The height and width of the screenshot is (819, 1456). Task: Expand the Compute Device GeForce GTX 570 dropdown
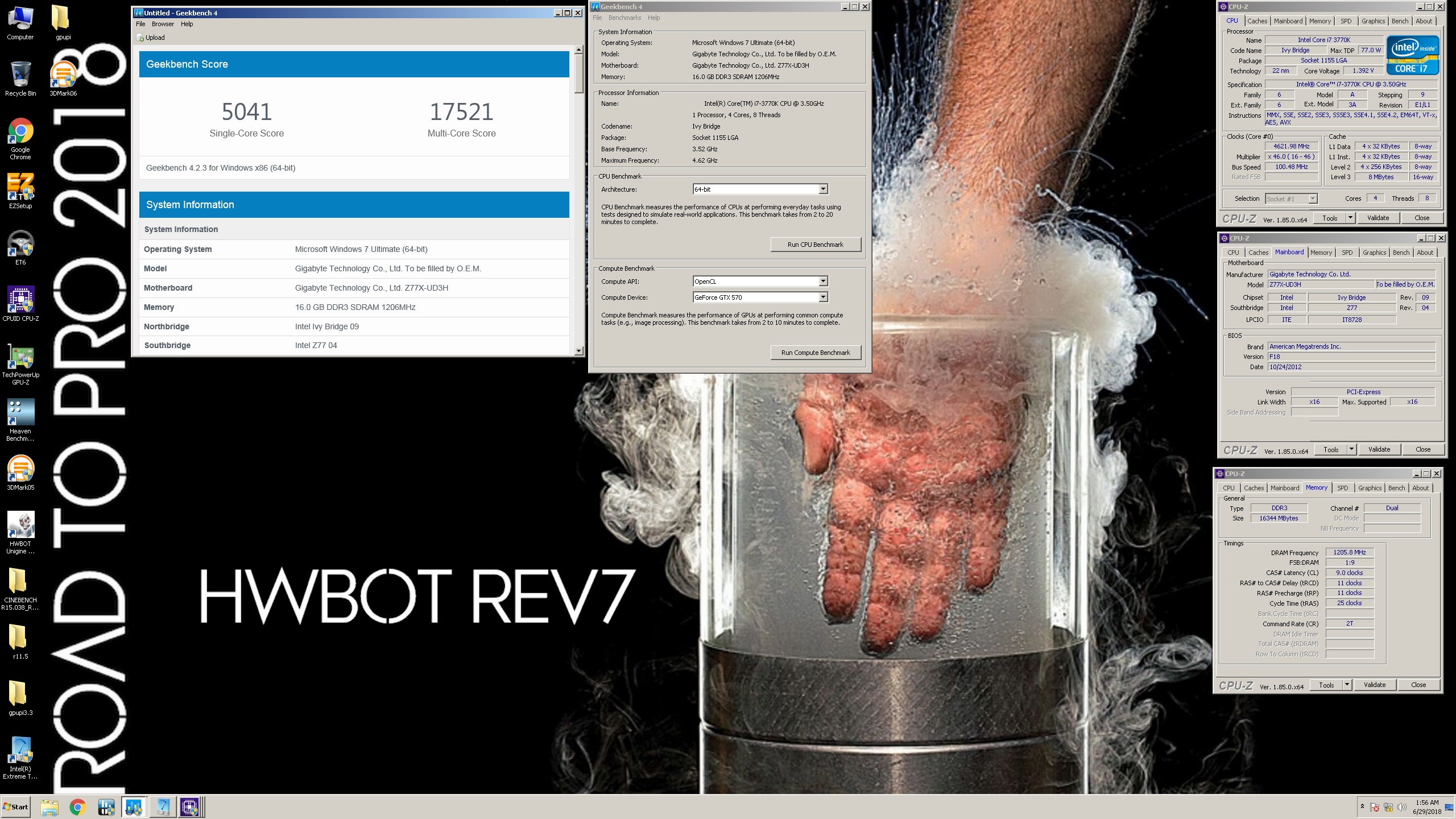(x=823, y=297)
